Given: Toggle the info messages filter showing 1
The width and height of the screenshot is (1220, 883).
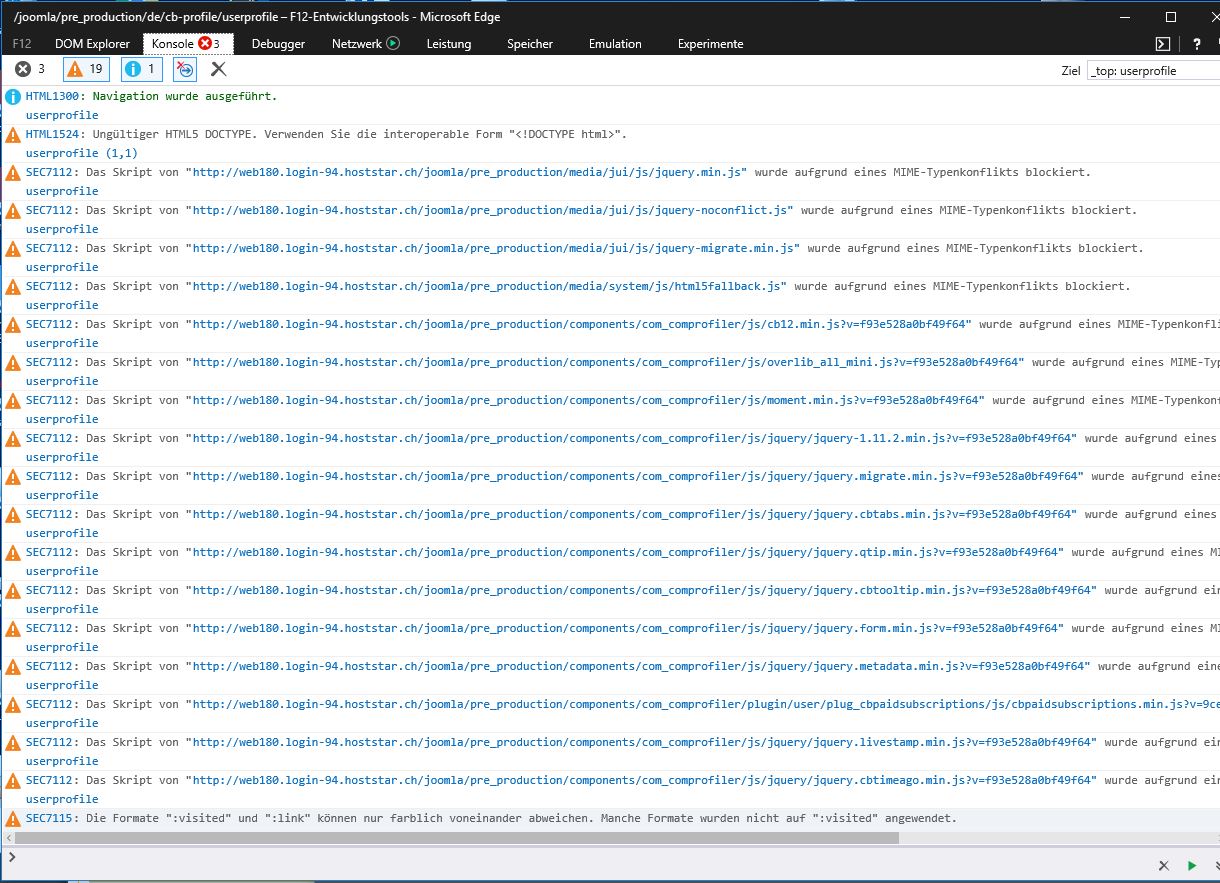Looking at the screenshot, I should tap(142, 69).
